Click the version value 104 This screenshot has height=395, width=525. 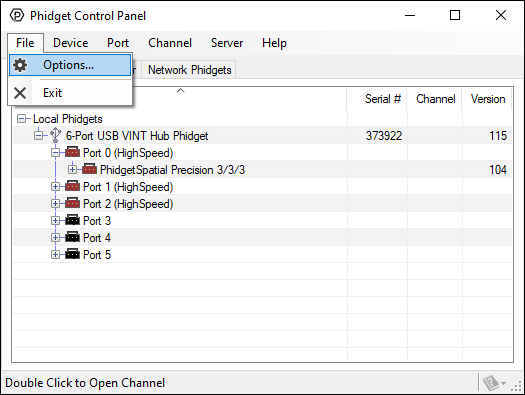[498, 170]
